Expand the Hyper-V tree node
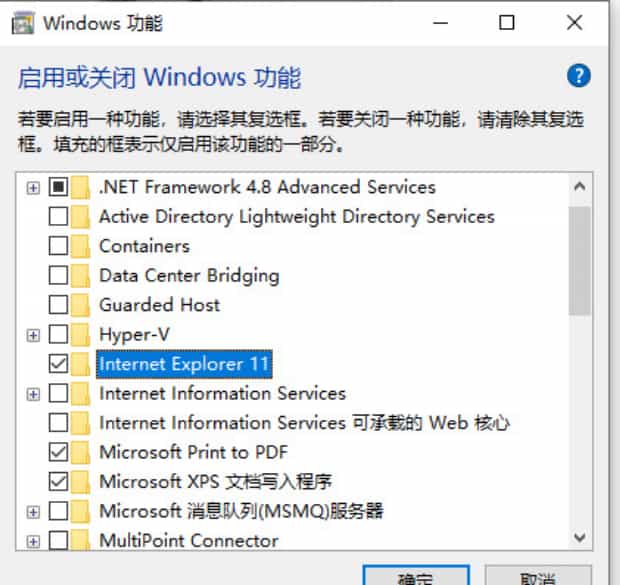 [x=33, y=335]
